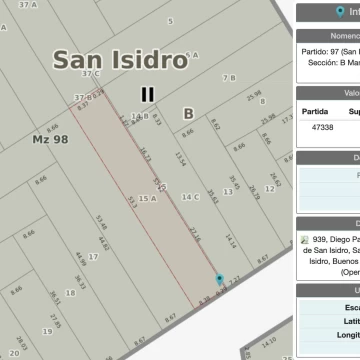Viewport: 360px width, 360px height.
Task: Select parcel 7 B on the map
Action: pos(229,78)
